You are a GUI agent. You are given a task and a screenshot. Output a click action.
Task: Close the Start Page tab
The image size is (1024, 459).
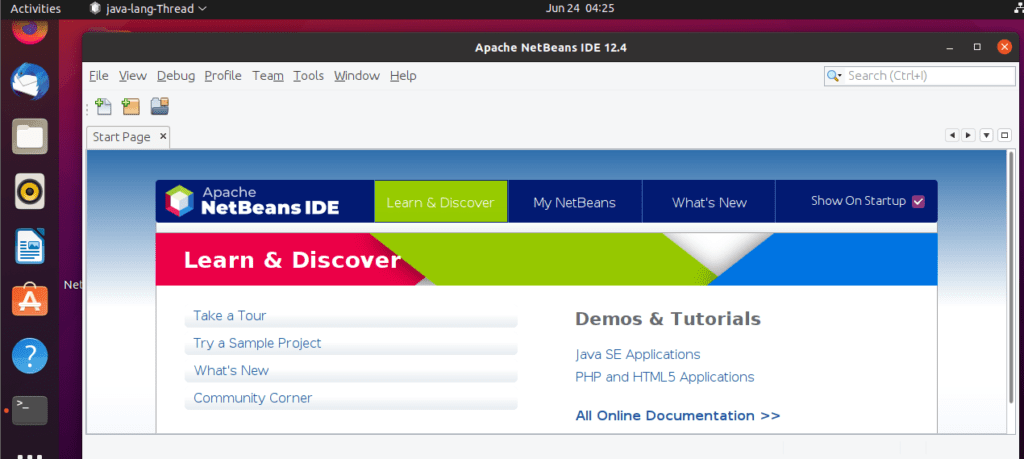click(163, 136)
